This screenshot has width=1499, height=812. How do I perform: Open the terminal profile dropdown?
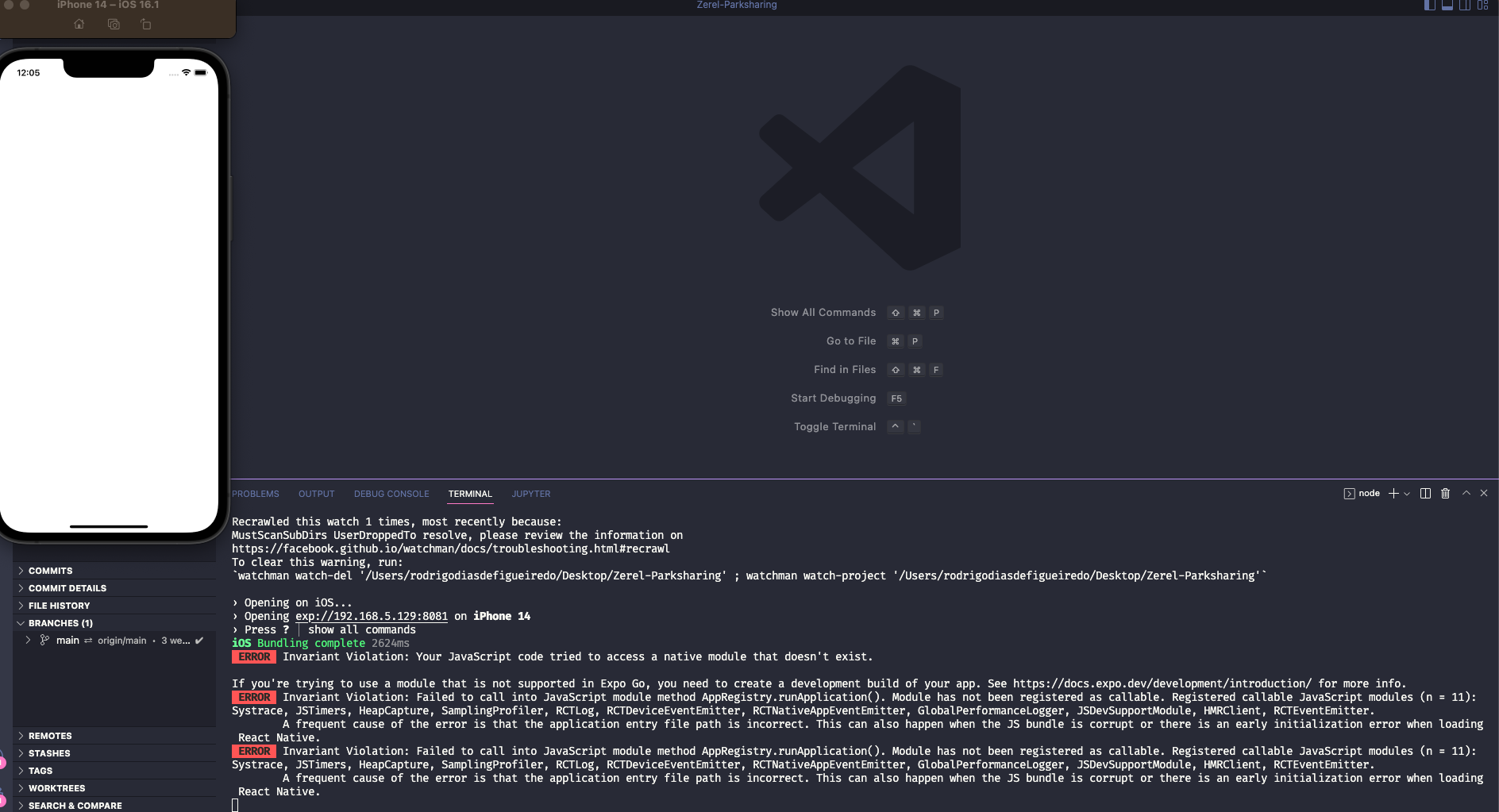coord(1406,493)
